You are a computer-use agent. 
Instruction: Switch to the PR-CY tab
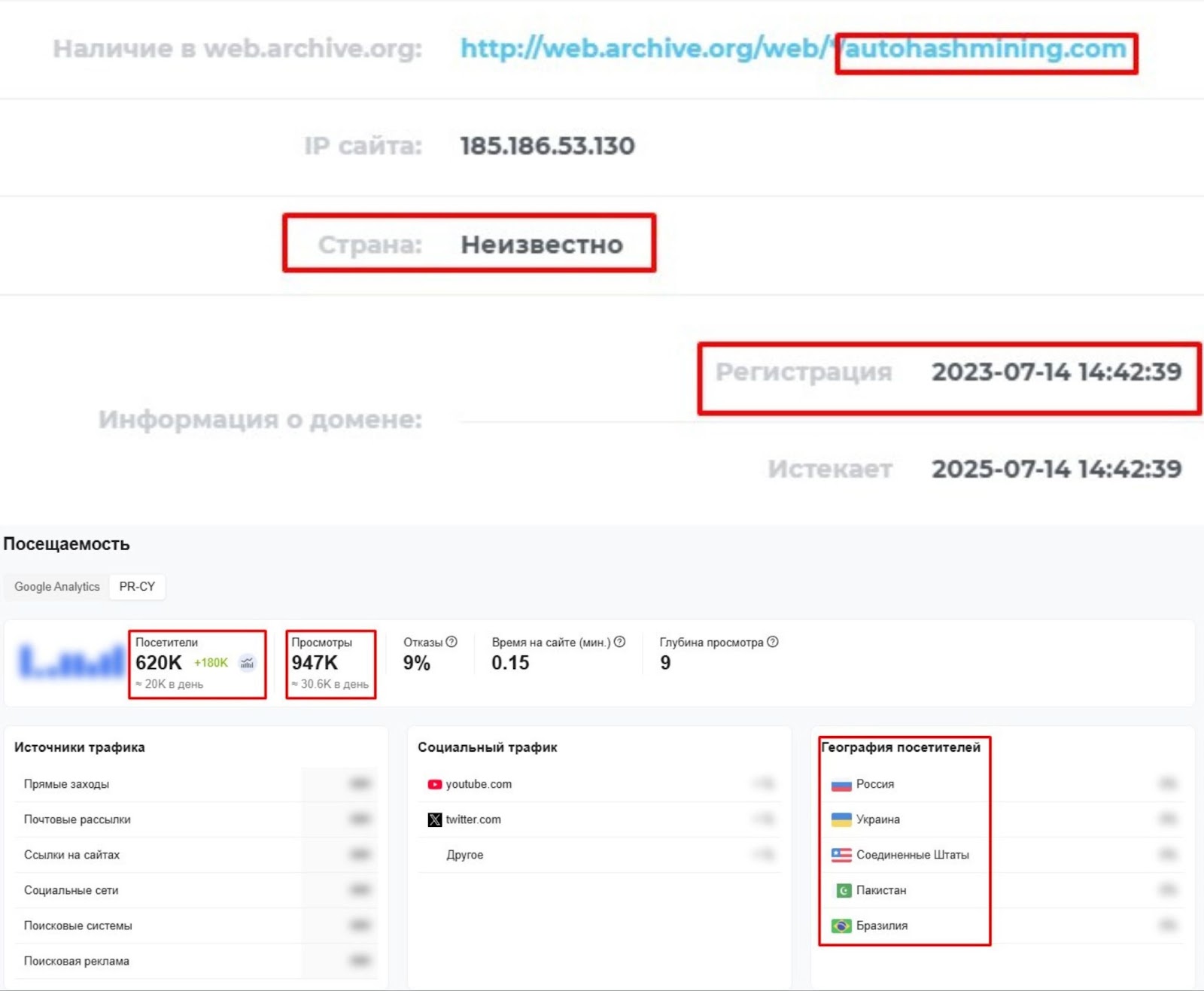tap(137, 586)
